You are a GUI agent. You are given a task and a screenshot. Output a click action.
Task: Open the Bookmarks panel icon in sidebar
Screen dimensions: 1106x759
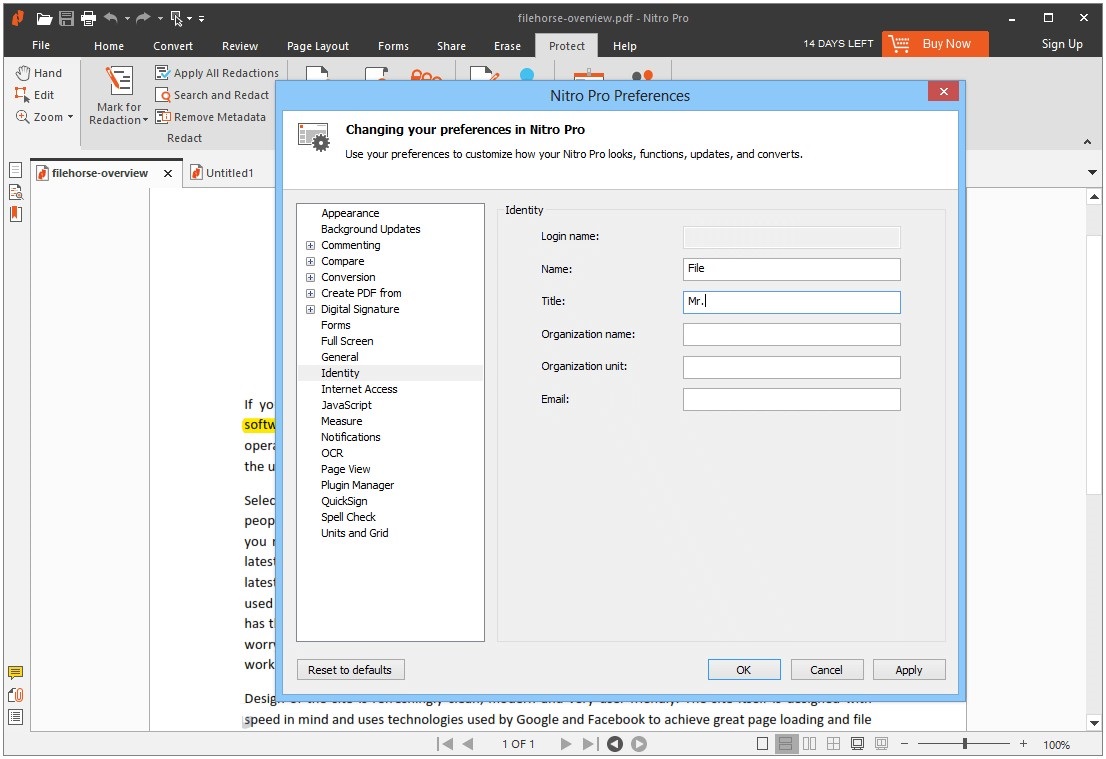click(x=16, y=214)
